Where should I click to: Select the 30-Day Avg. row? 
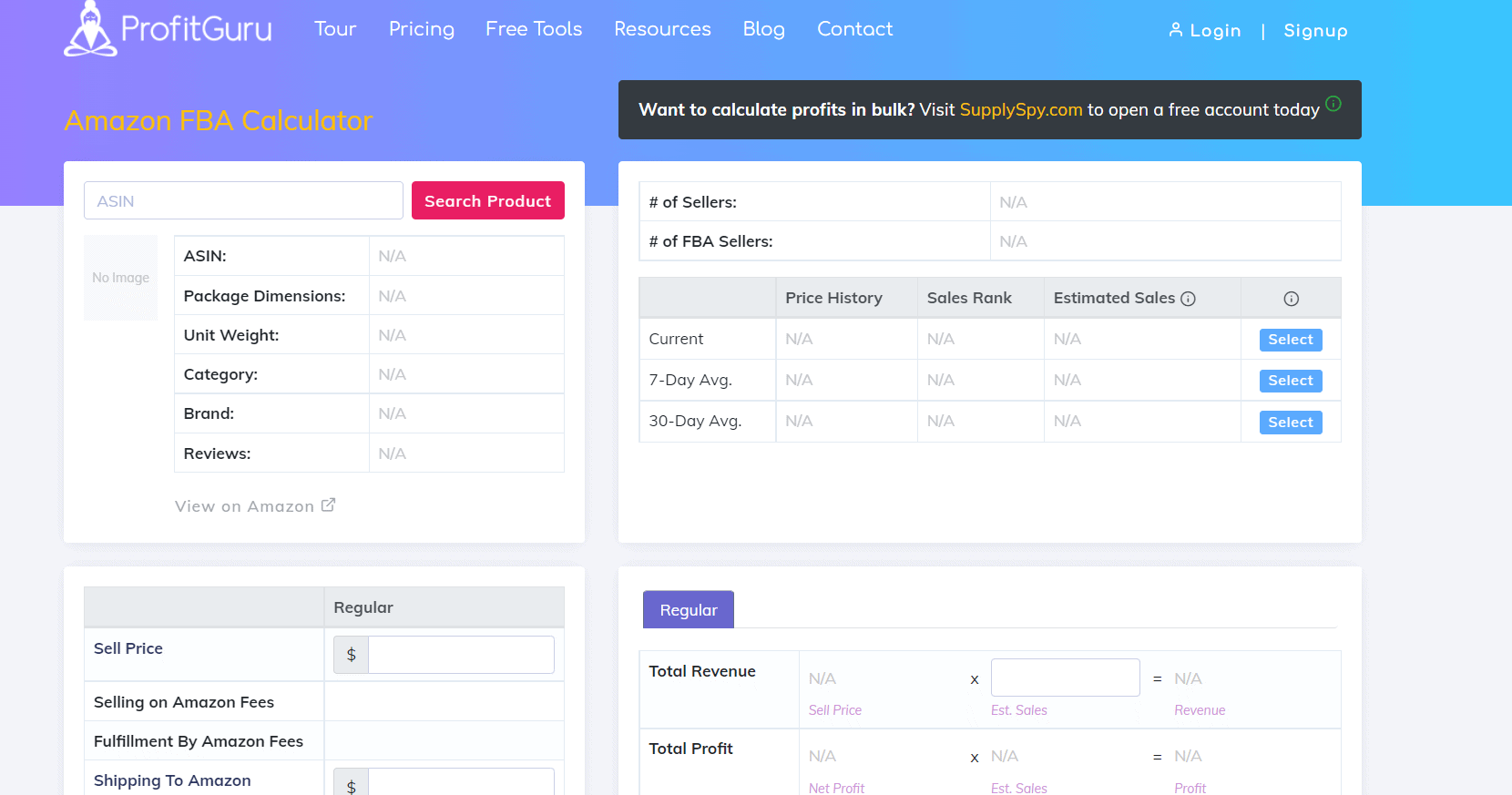pos(1290,423)
